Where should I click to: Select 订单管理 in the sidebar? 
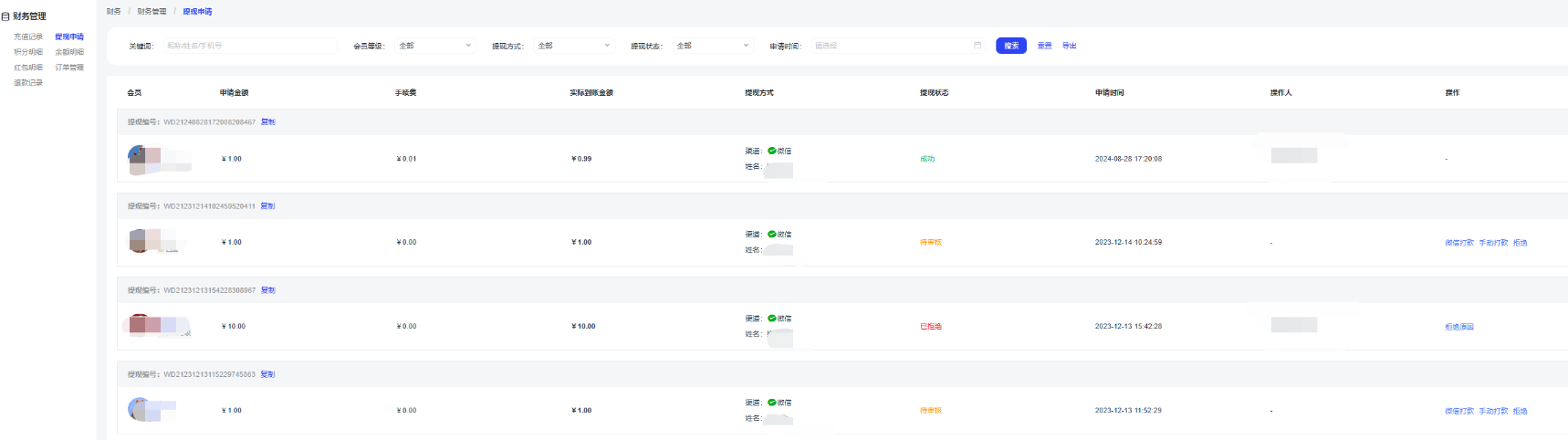pos(69,68)
